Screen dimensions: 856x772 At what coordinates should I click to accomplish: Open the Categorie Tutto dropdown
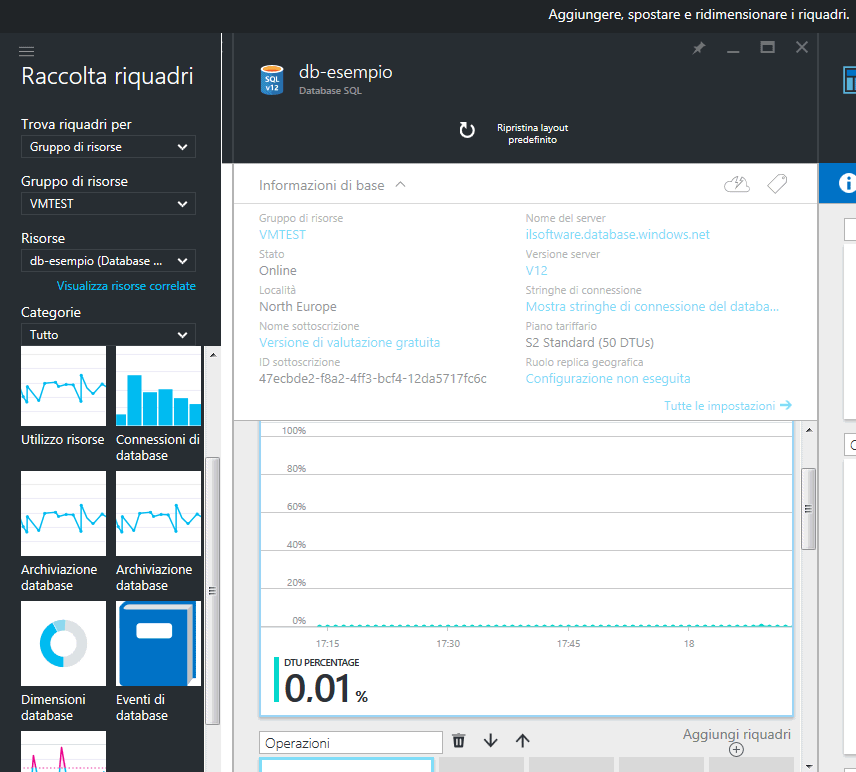pos(108,335)
